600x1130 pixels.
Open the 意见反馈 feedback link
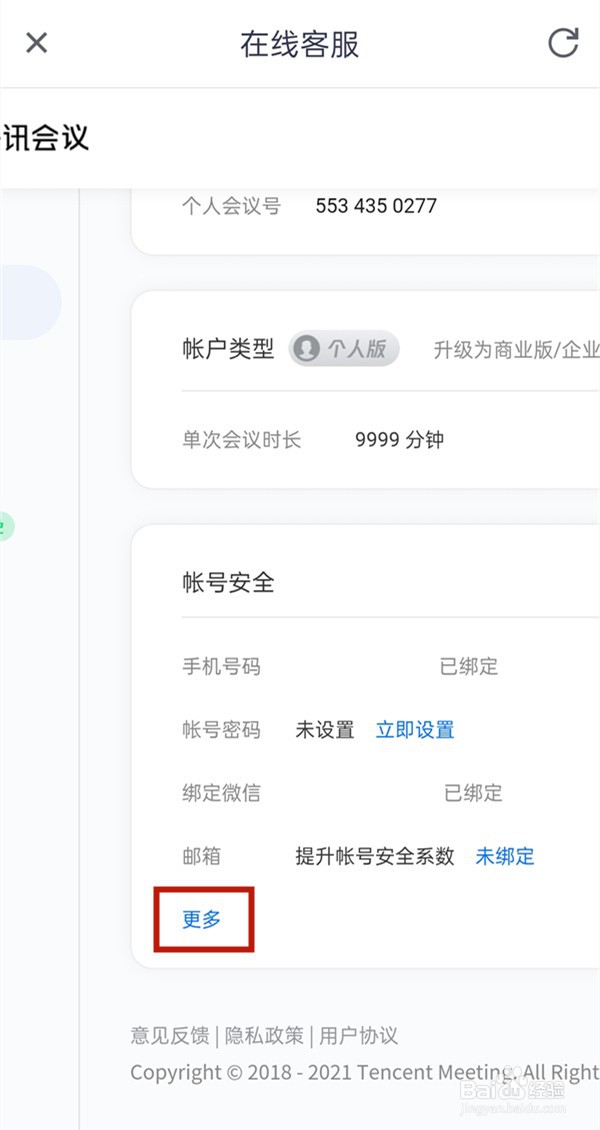[x=171, y=1036]
